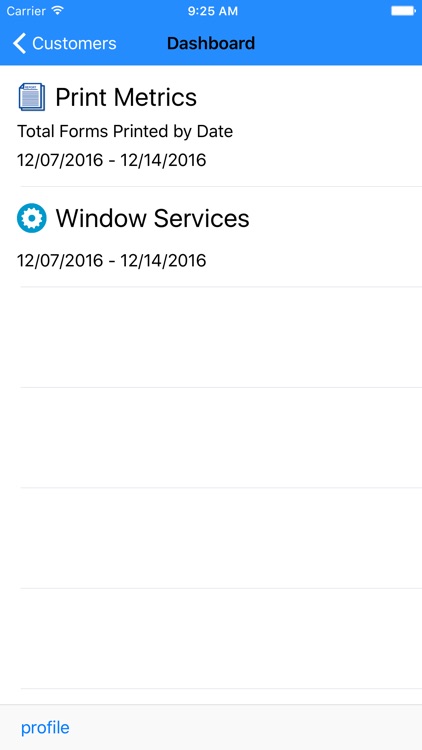Open the profile link
The width and height of the screenshot is (422, 750).
pyautogui.click(x=45, y=728)
